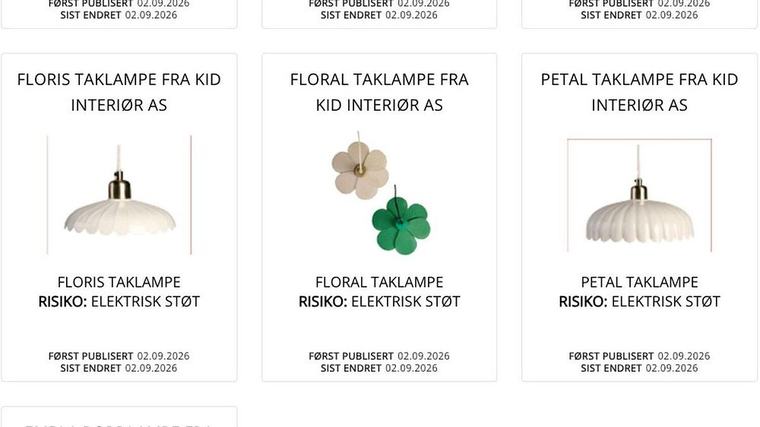
Task: Open the partially visible card at bottom left
Action: (119, 417)
